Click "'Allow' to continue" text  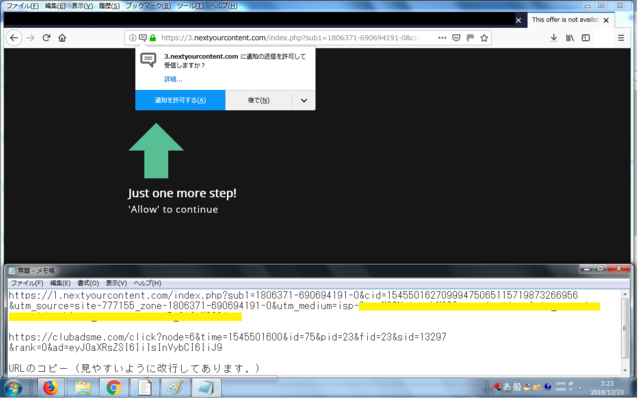[173, 209]
